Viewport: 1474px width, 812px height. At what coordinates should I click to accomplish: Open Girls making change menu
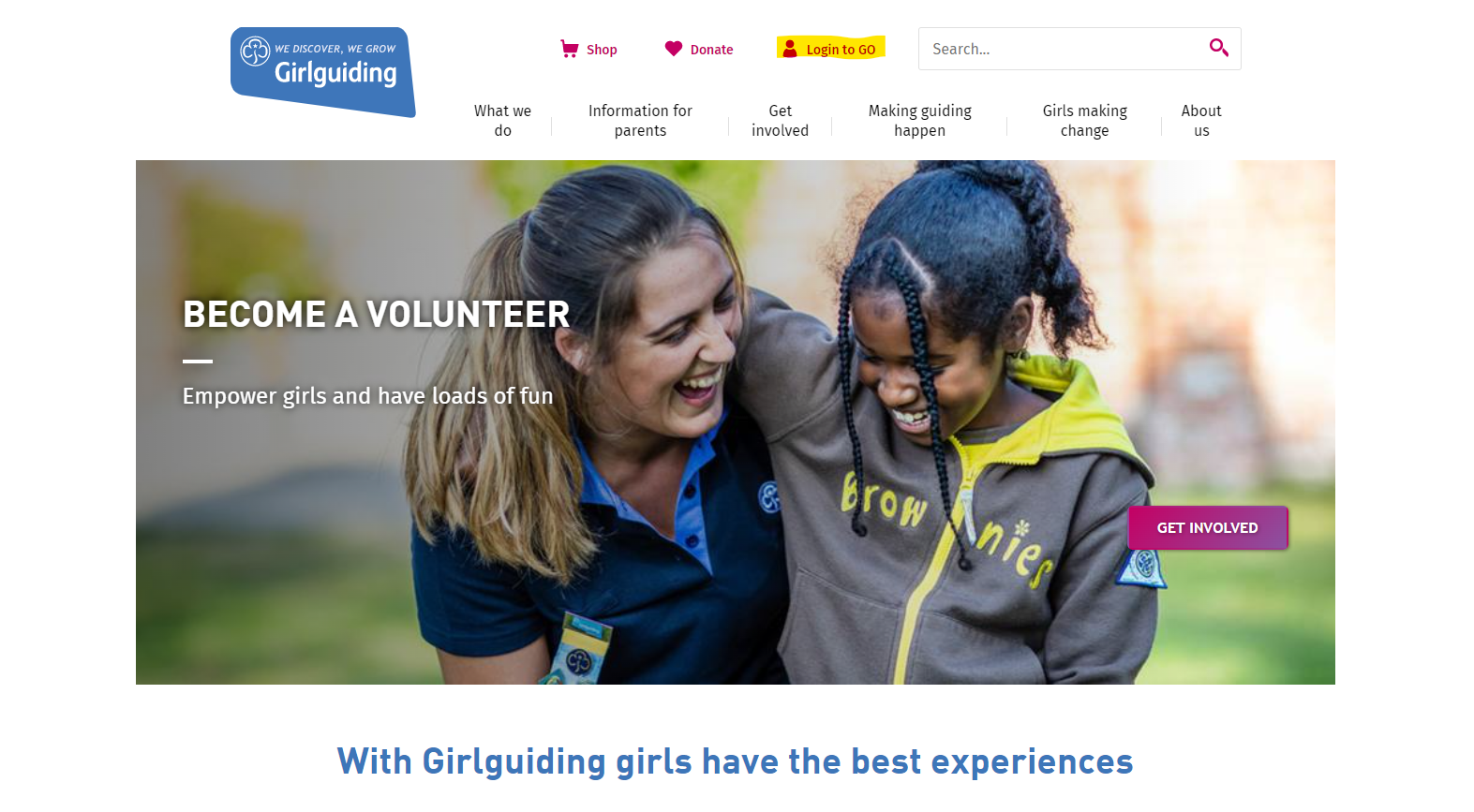pyautogui.click(x=1084, y=121)
